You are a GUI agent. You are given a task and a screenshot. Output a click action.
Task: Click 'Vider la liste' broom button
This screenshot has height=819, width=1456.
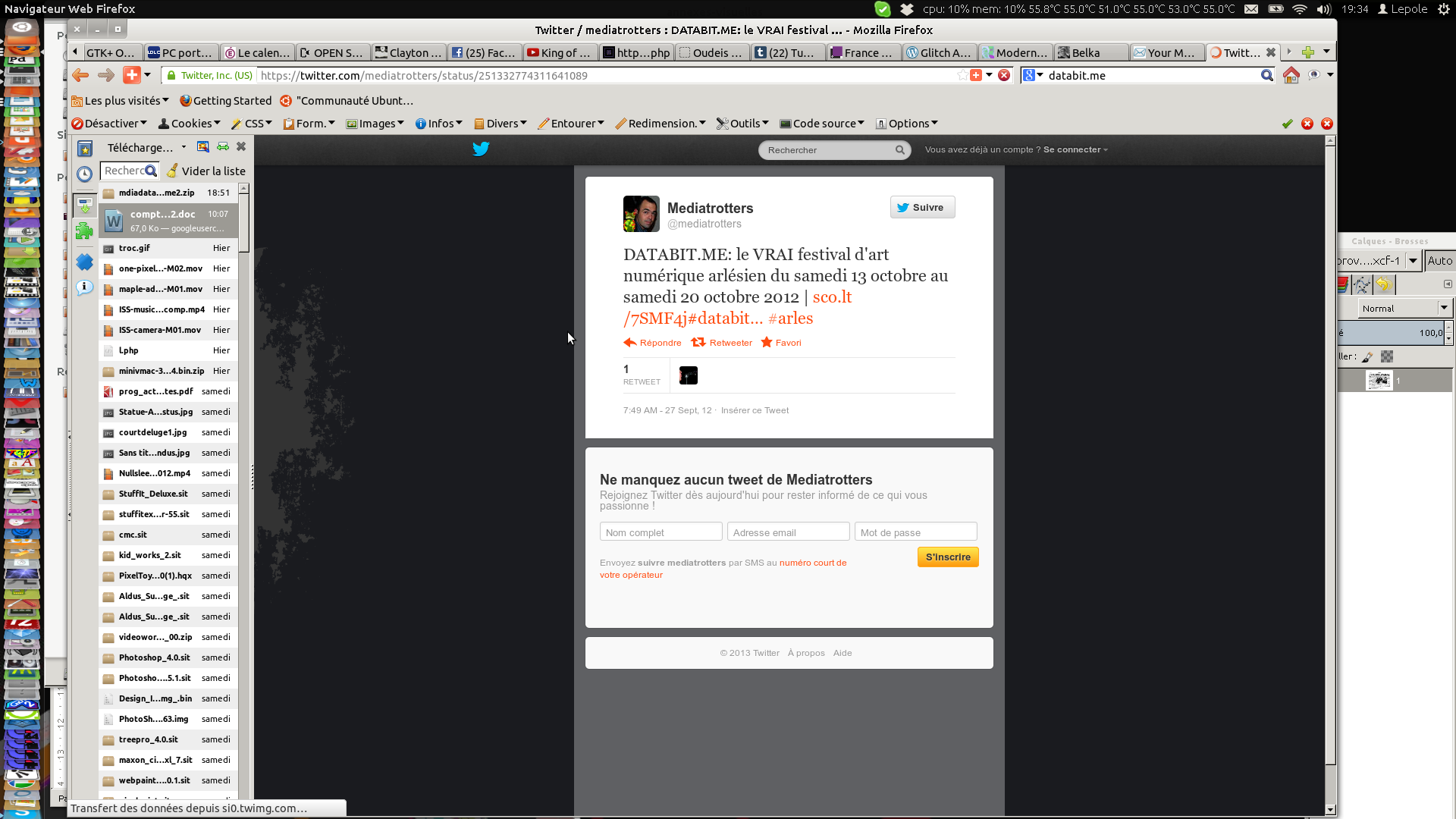pos(206,171)
